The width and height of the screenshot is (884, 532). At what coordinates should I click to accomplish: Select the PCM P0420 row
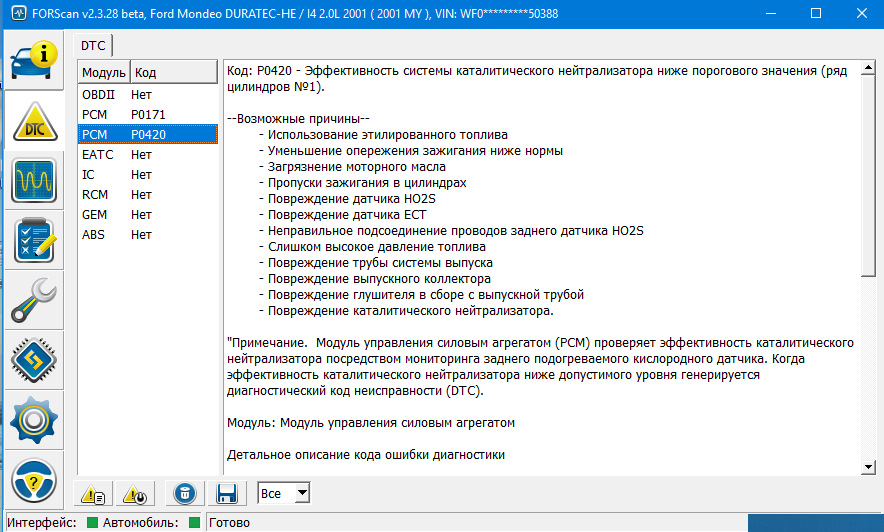[x=148, y=134]
